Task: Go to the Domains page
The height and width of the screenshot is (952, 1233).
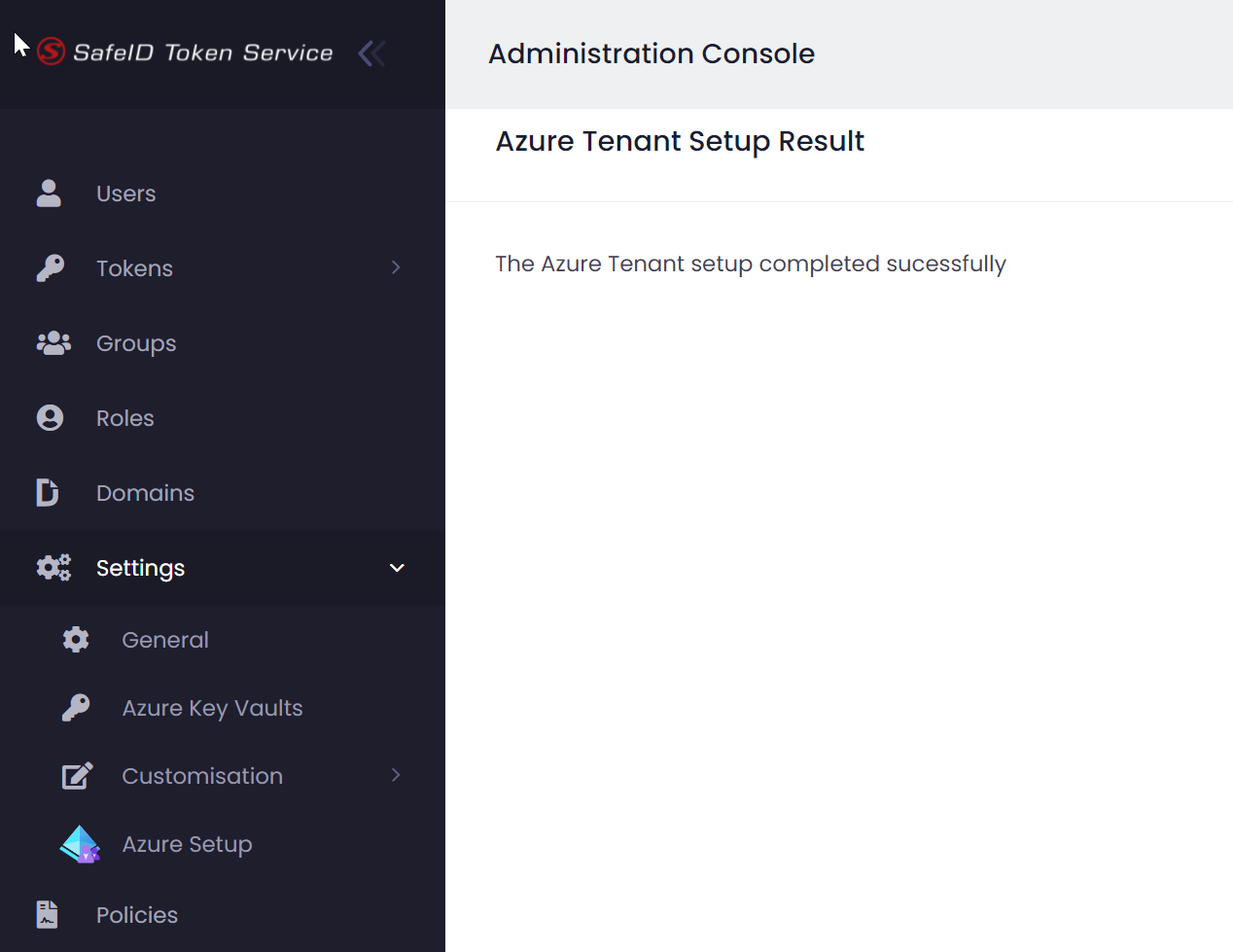Action: coord(145,493)
